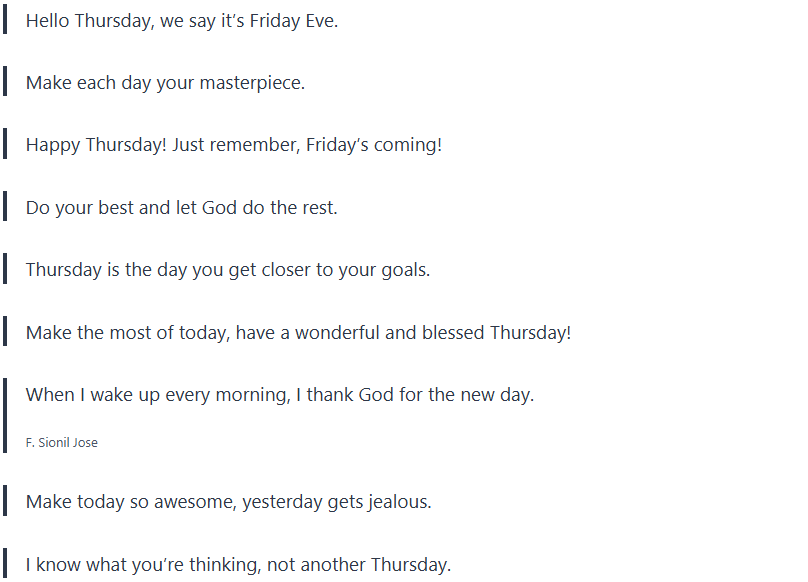This screenshot has width=808, height=582.
Task: Click the vertical bar beside 'Hello Thursday' quote
Action: pos(5,20)
